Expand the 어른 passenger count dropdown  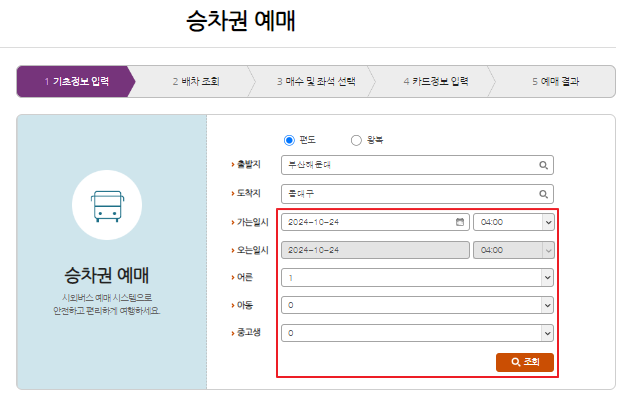417,278
